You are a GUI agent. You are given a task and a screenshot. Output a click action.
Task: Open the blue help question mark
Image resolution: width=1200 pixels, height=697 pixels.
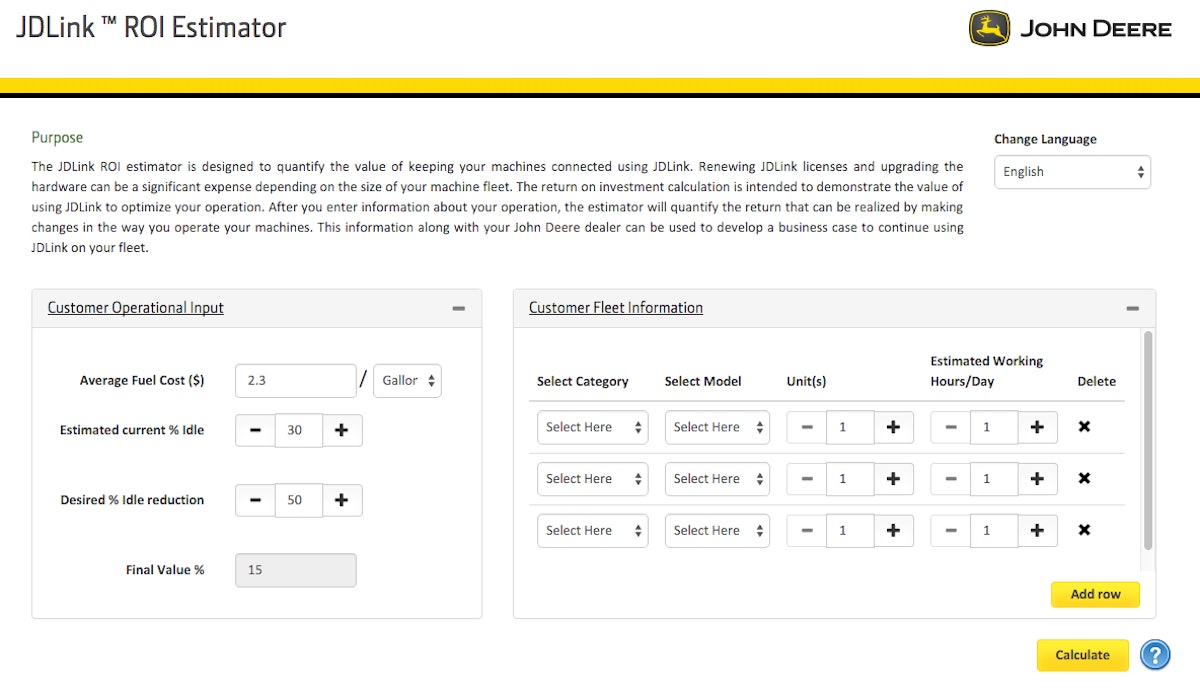(x=1155, y=655)
